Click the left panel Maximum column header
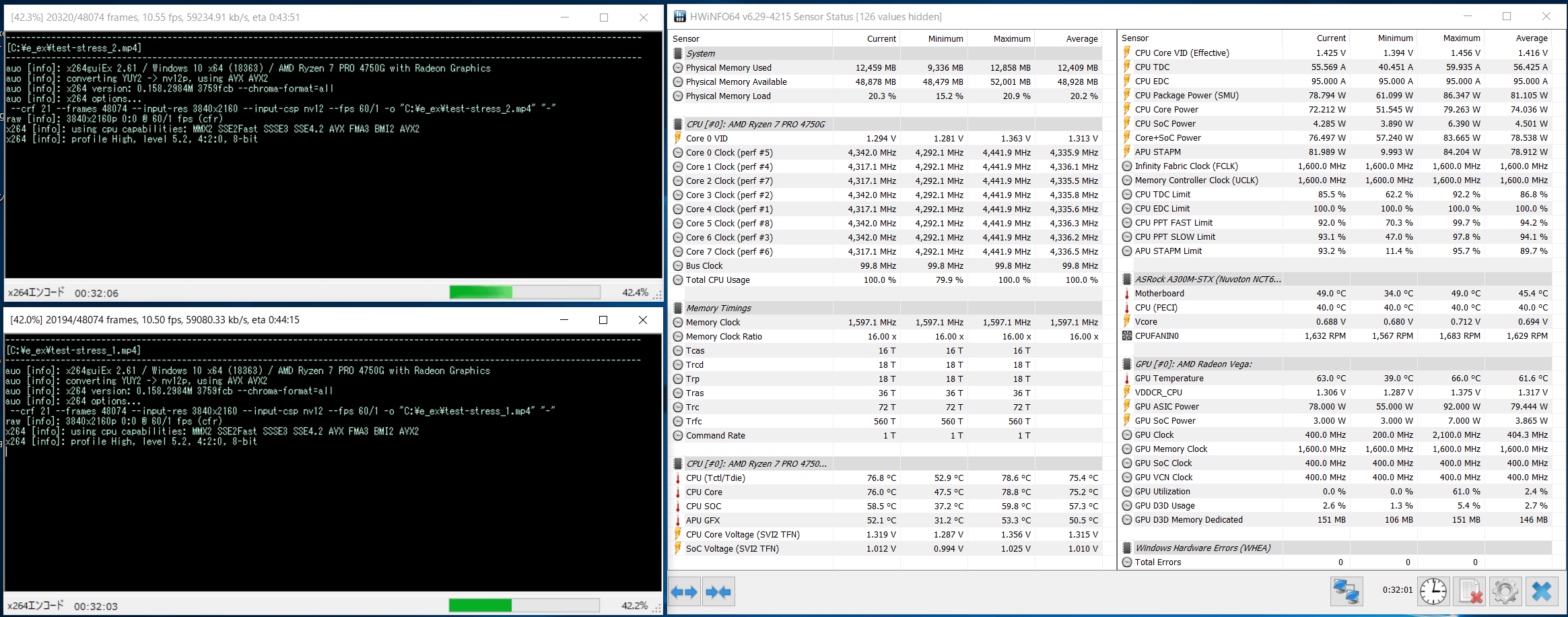Viewport: 1568px width, 617px height. (1001, 38)
